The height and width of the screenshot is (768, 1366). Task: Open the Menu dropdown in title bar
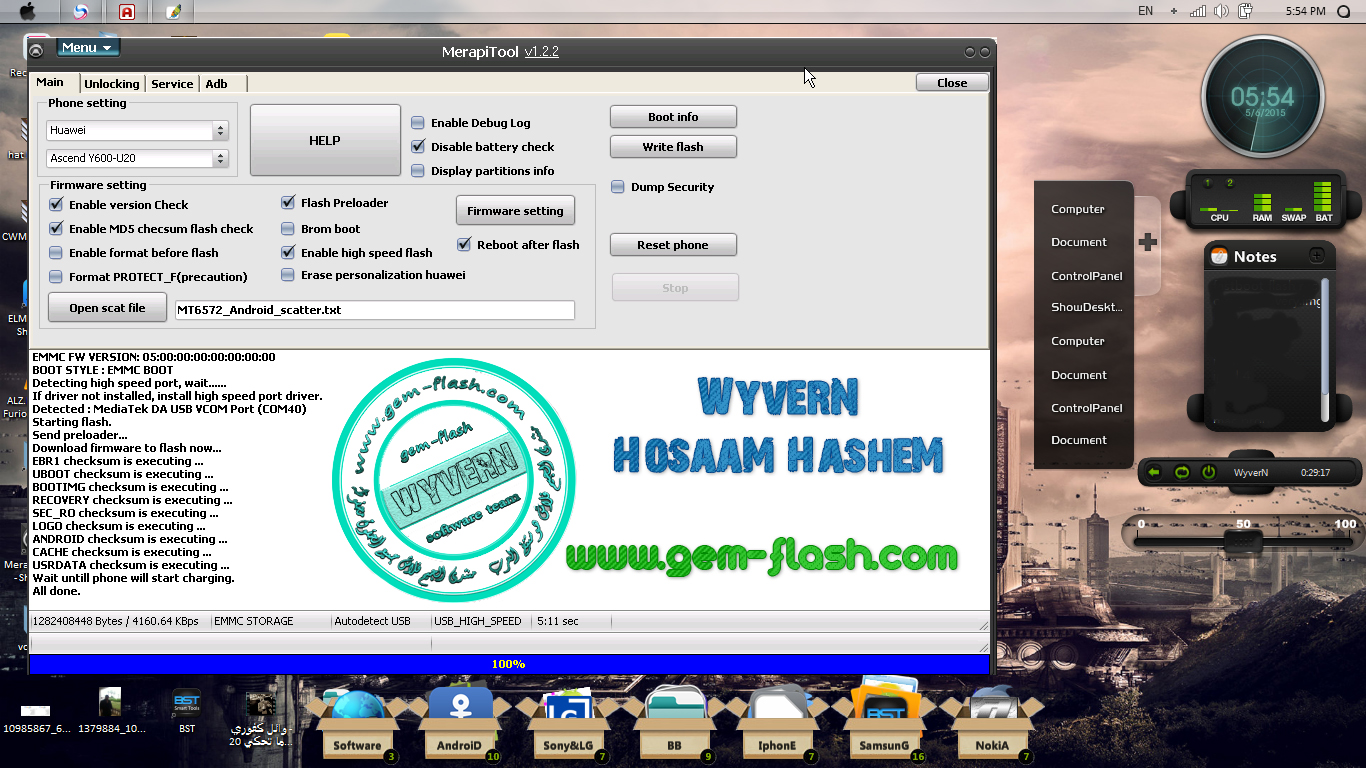point(87,48)
